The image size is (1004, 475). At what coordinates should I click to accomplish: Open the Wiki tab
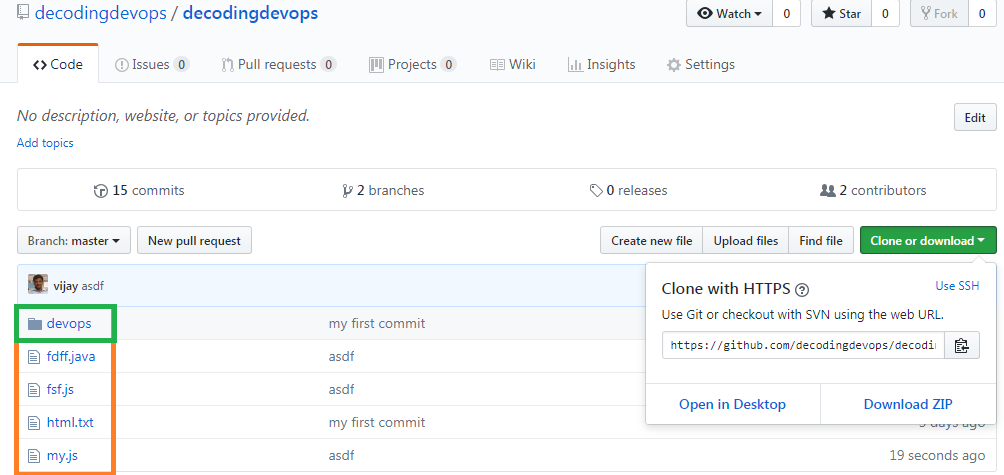click(x=512, y=64)
